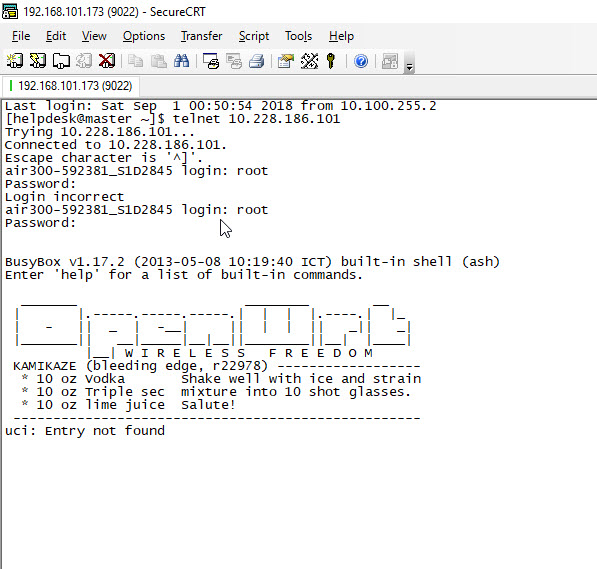Click the Quick Connect lightning icon
The height and width of the screenshot is (569, 597).
pos(38,61)
